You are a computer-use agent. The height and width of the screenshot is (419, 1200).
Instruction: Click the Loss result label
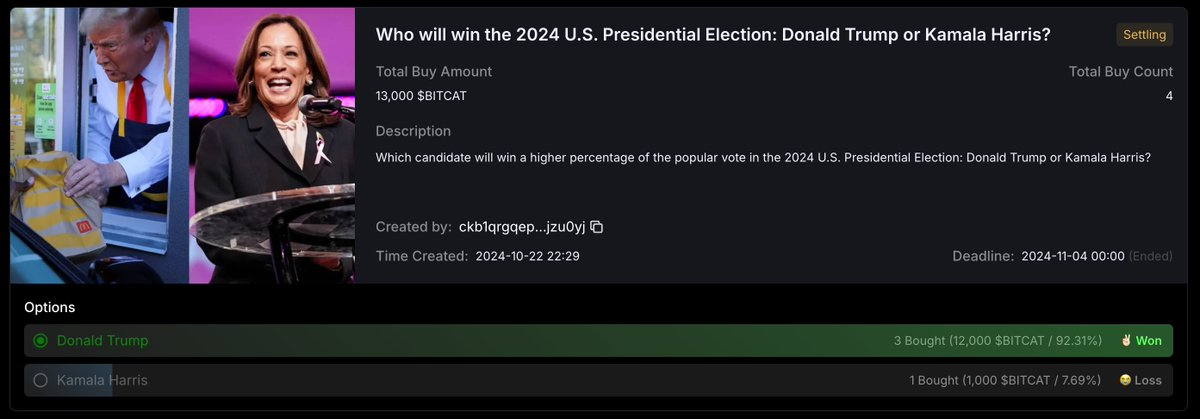point(1148,380)
